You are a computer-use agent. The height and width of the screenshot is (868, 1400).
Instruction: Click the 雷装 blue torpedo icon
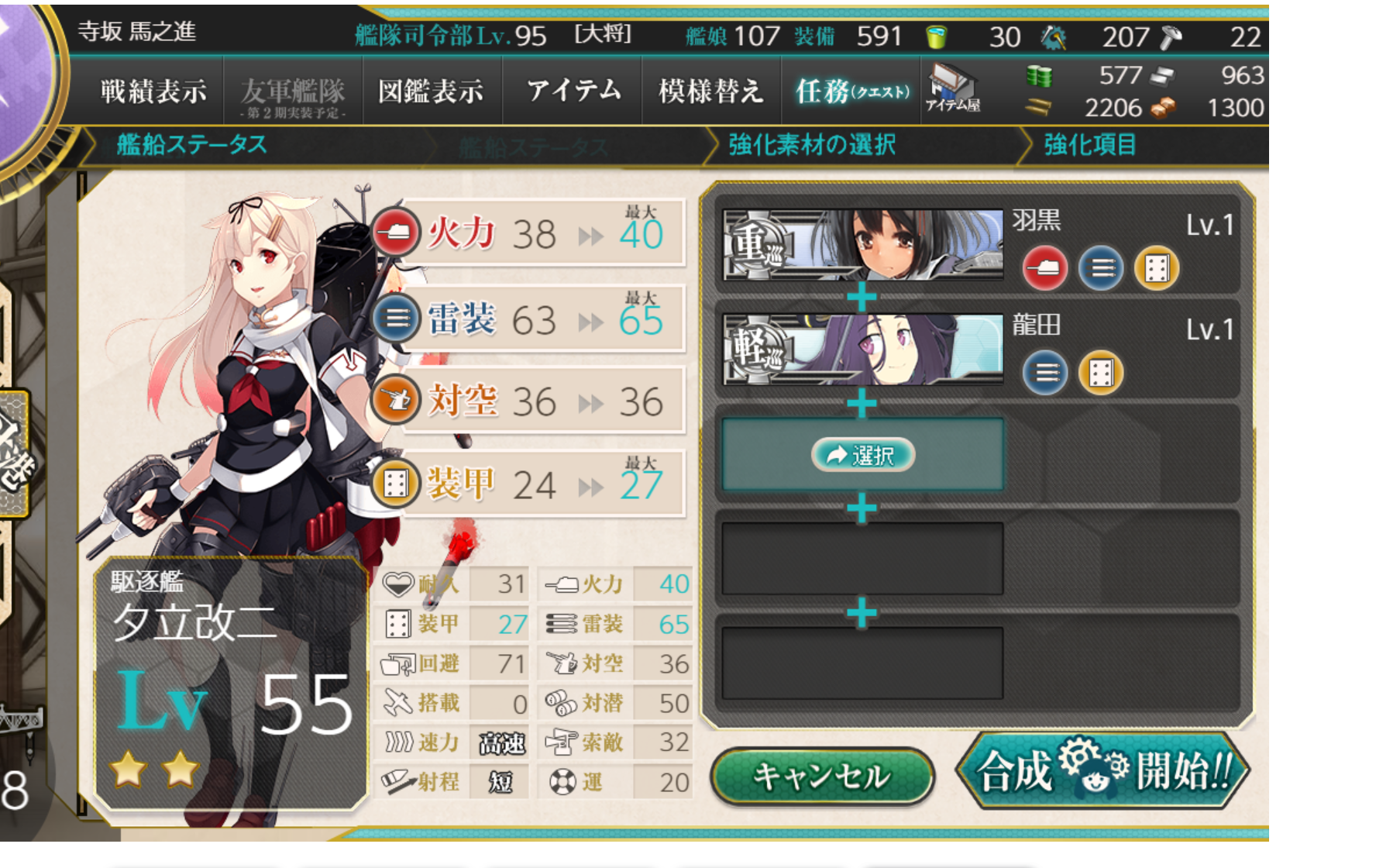click(x=395, y=318)
